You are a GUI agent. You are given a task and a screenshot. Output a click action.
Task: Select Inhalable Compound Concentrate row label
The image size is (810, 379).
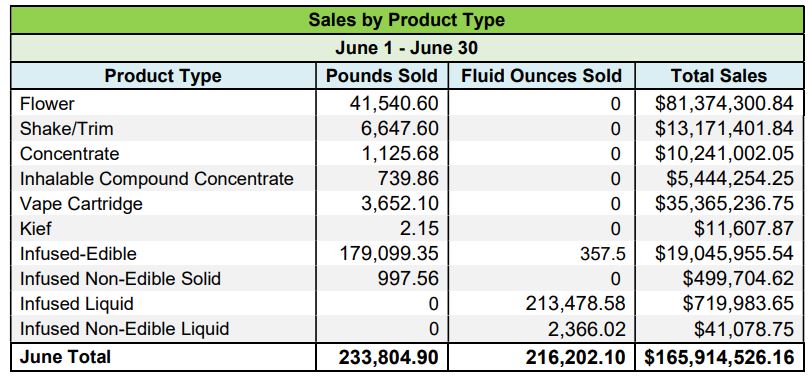(157, 179)
